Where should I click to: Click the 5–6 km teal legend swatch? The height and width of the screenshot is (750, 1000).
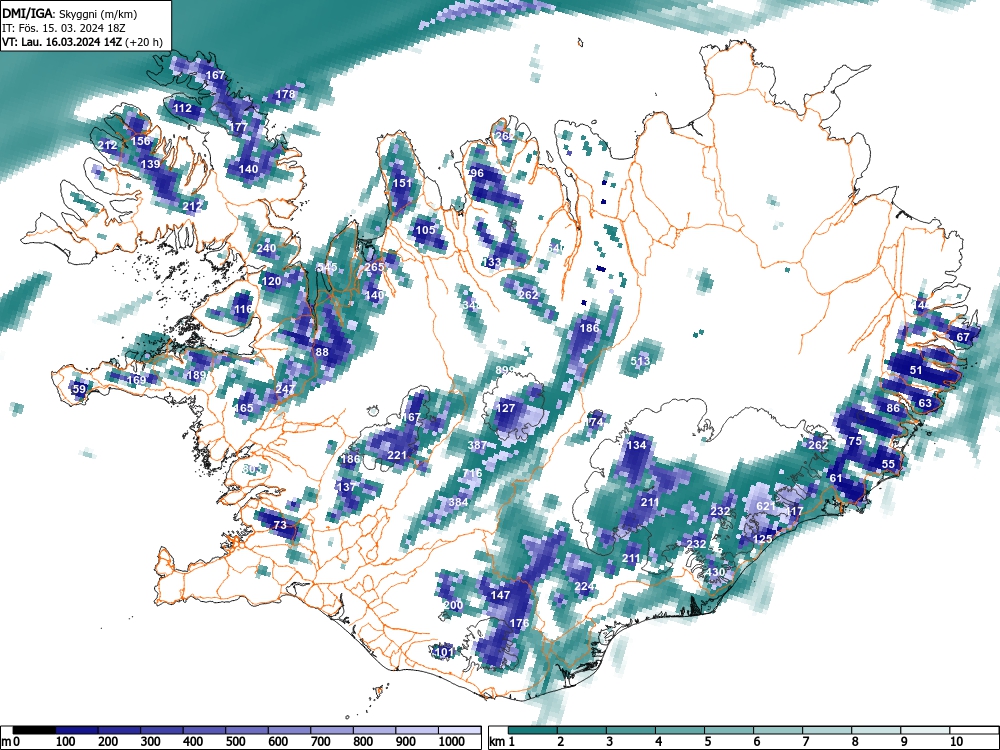pyautogui.click(x=729, y=730)
